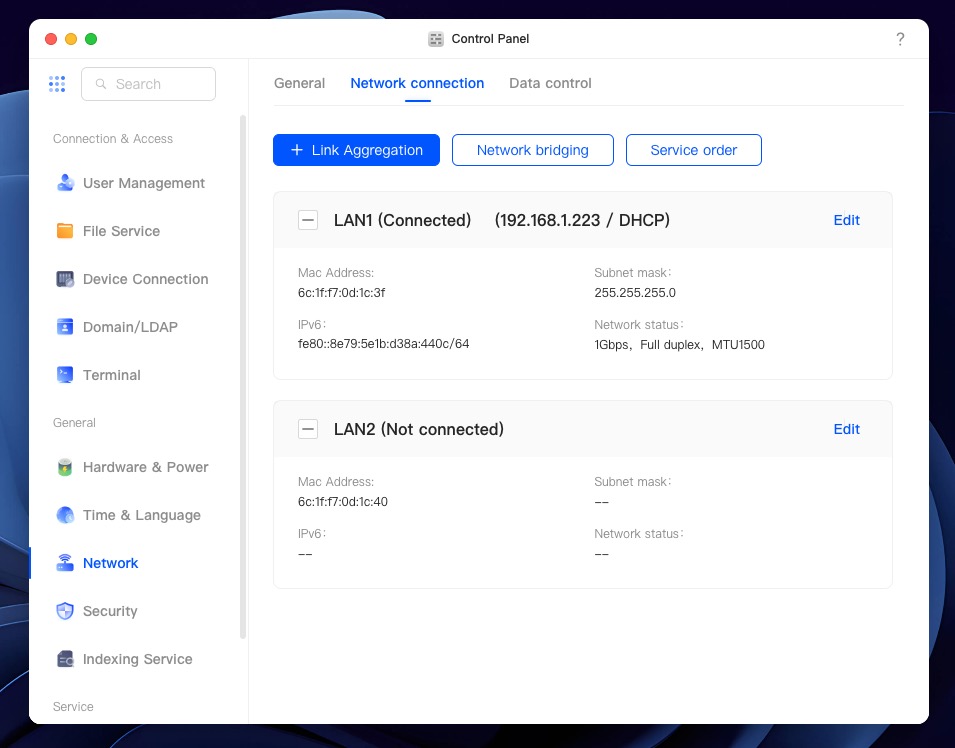Viewport: 955px width, 748px height.
Task: Collapse the LAN2 (Not connected) section
Action: [308, 429]
